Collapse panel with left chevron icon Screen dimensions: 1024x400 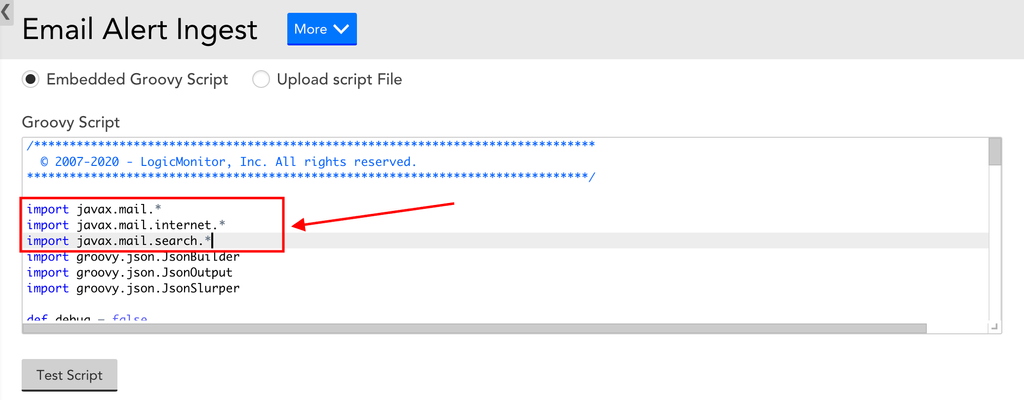6,12
